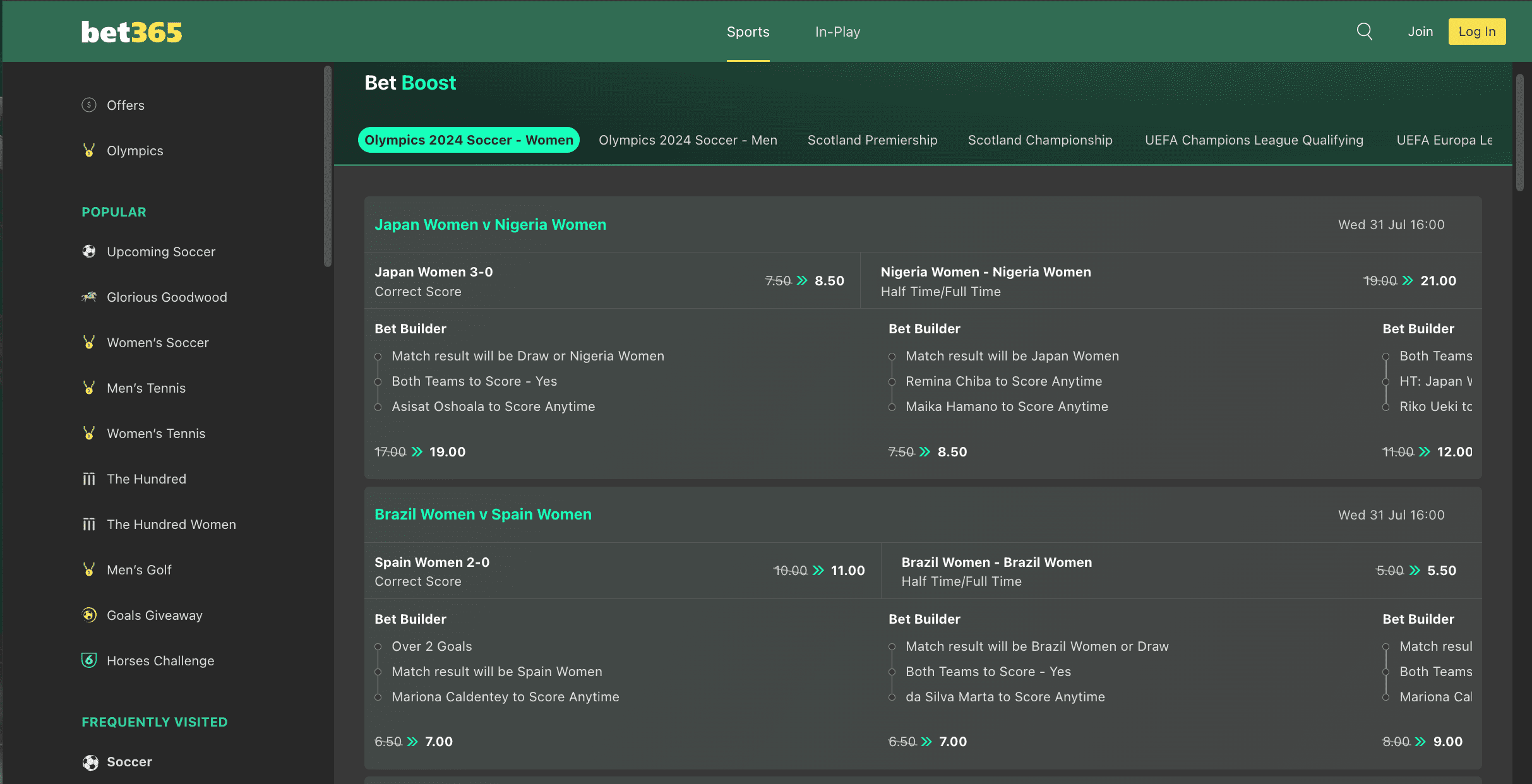The image size is (1532, 784).
Task: Open Upcoming Soccer in sidebar
Action: coord(161,251)
